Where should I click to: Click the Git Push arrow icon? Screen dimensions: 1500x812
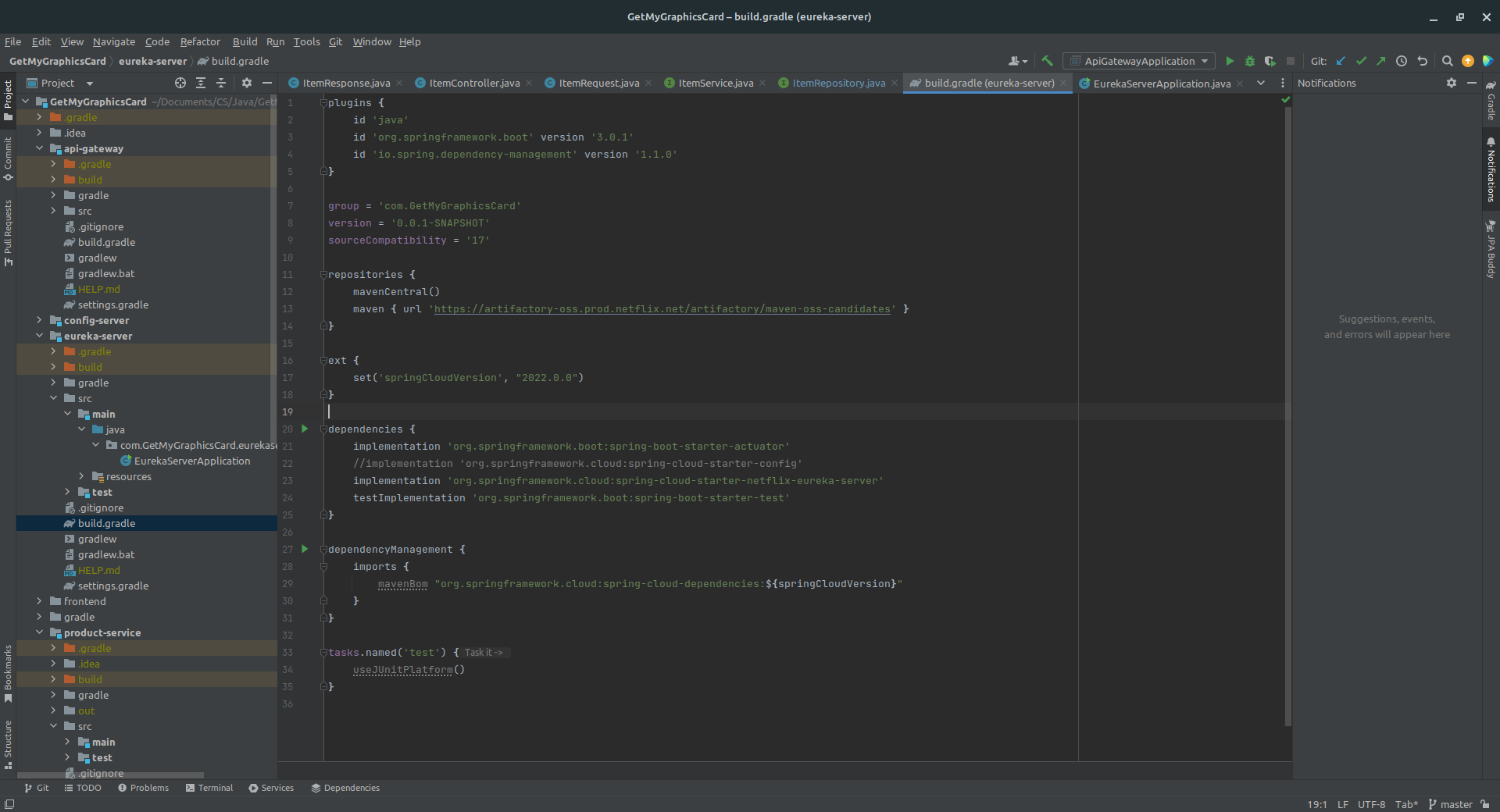coord(1380,61)
